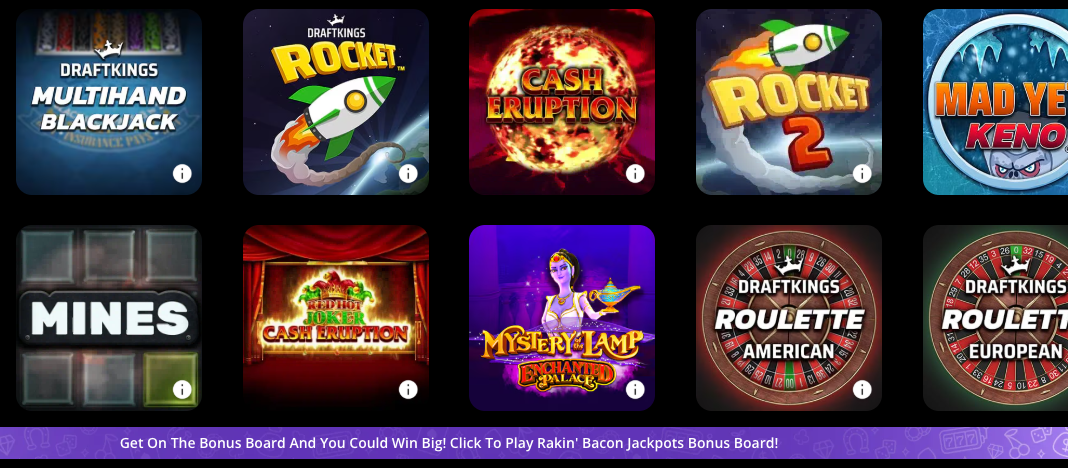
Task: Click info icon on DraftKings Rocket tile
Action: coord(408,174)
